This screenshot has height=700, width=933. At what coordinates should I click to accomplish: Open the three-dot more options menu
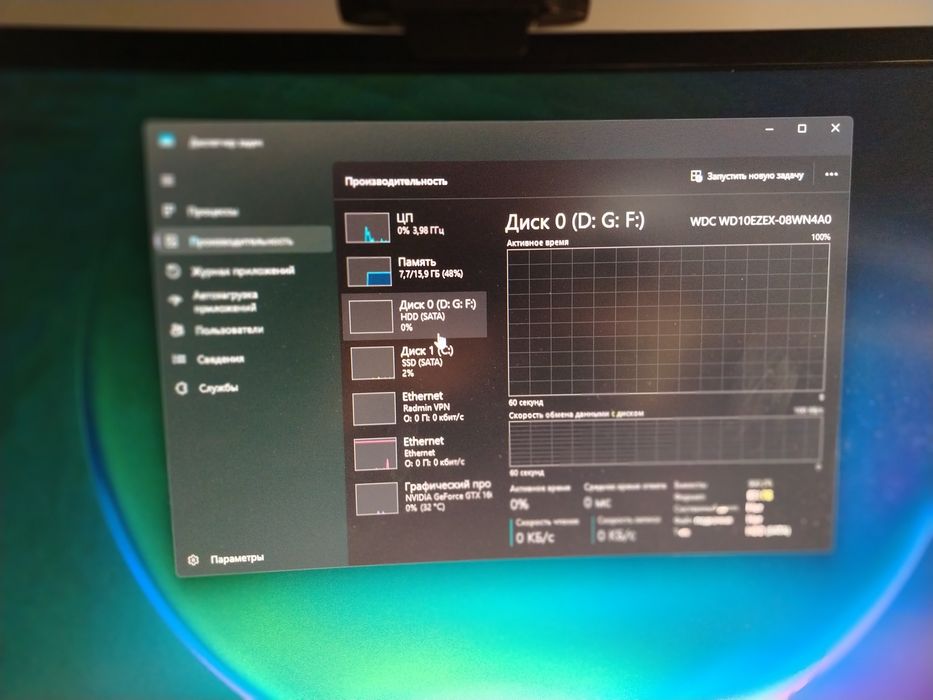pos(831,174)
